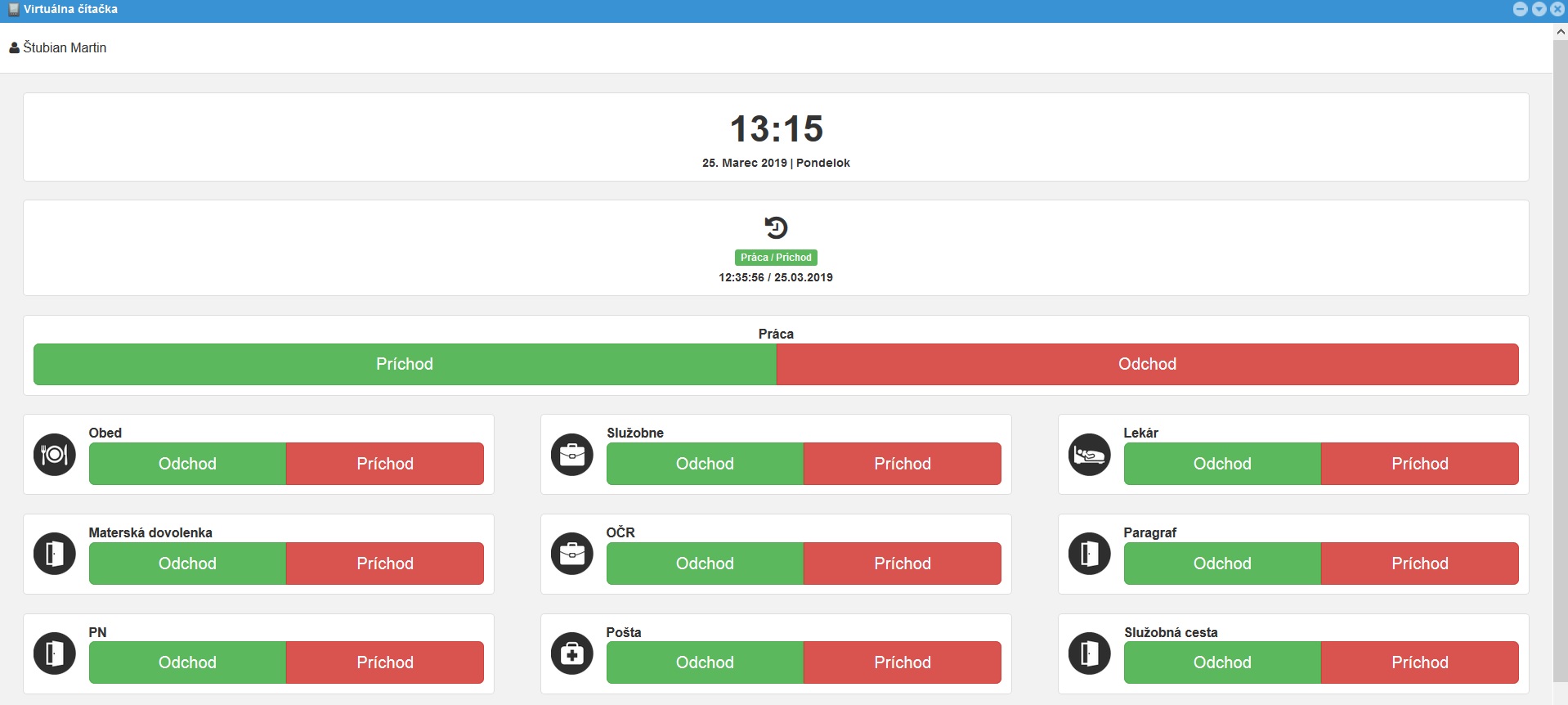Register Odchod for OČR
Screen dimensions: 1568x705
click(x=705, y=564)
